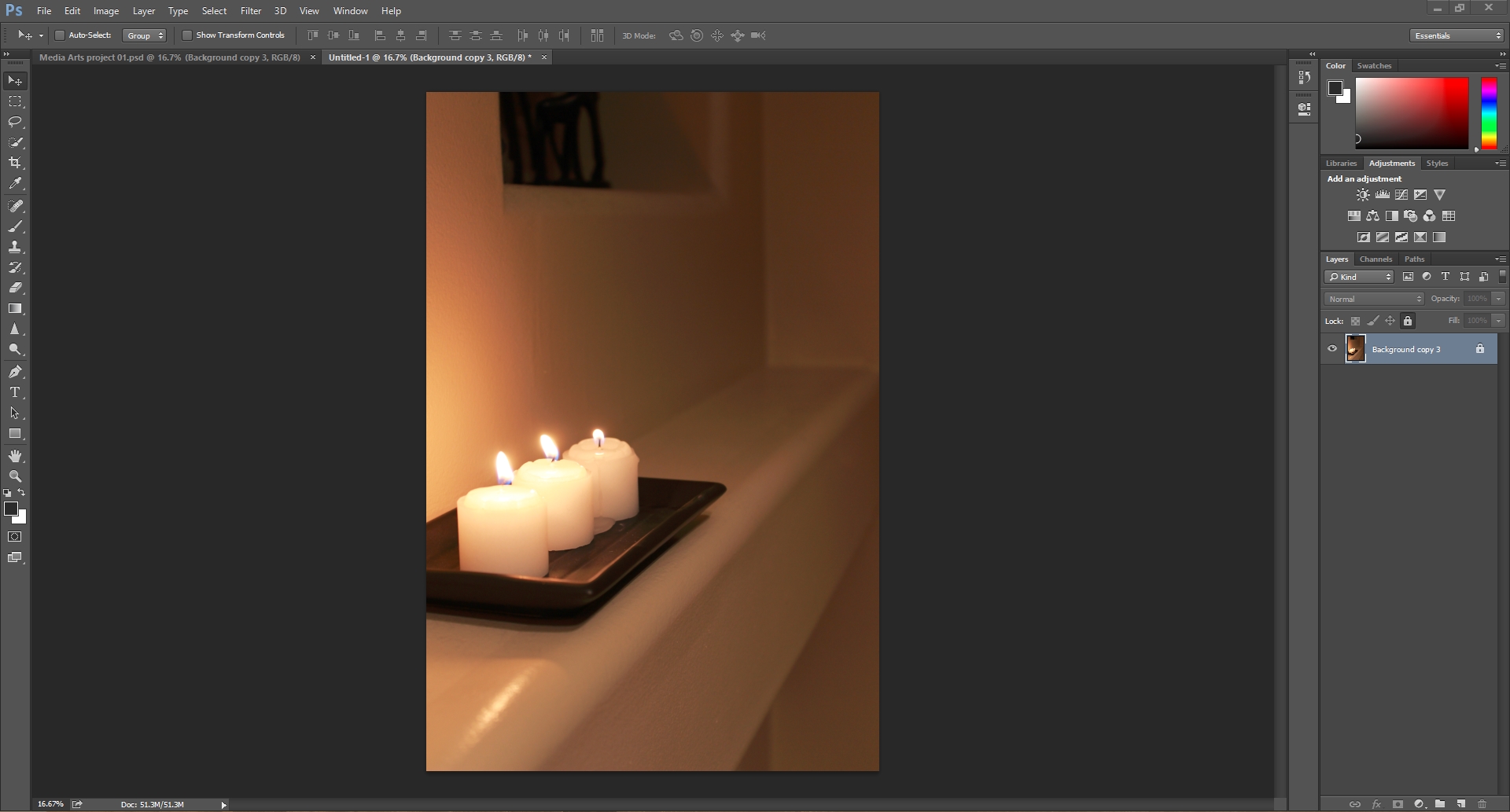Enable Show Transform Controls checkbox

coord(187,35)
